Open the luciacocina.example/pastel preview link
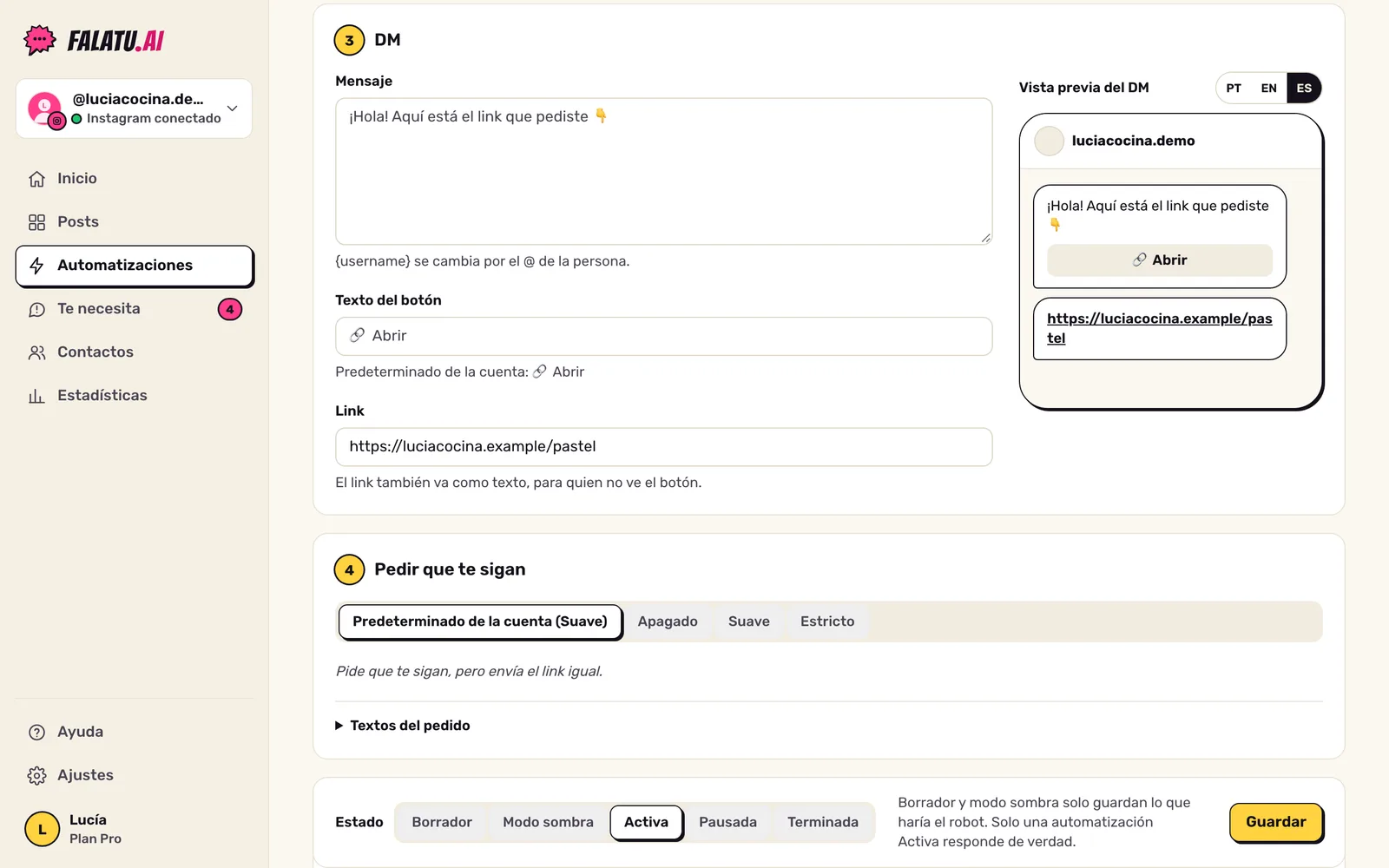Image resolution: width=1389 pixels, height=868 pixels. [1160, 328]
